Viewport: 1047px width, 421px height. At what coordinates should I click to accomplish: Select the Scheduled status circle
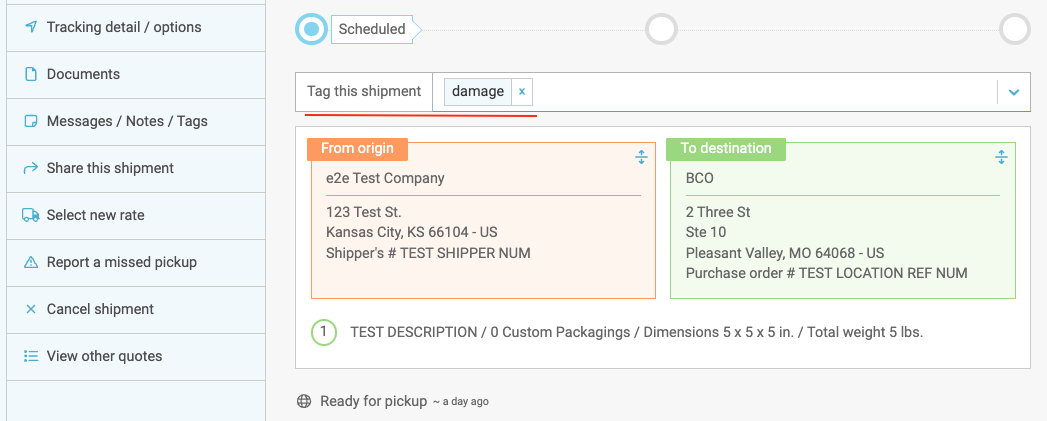pos(312,29)
